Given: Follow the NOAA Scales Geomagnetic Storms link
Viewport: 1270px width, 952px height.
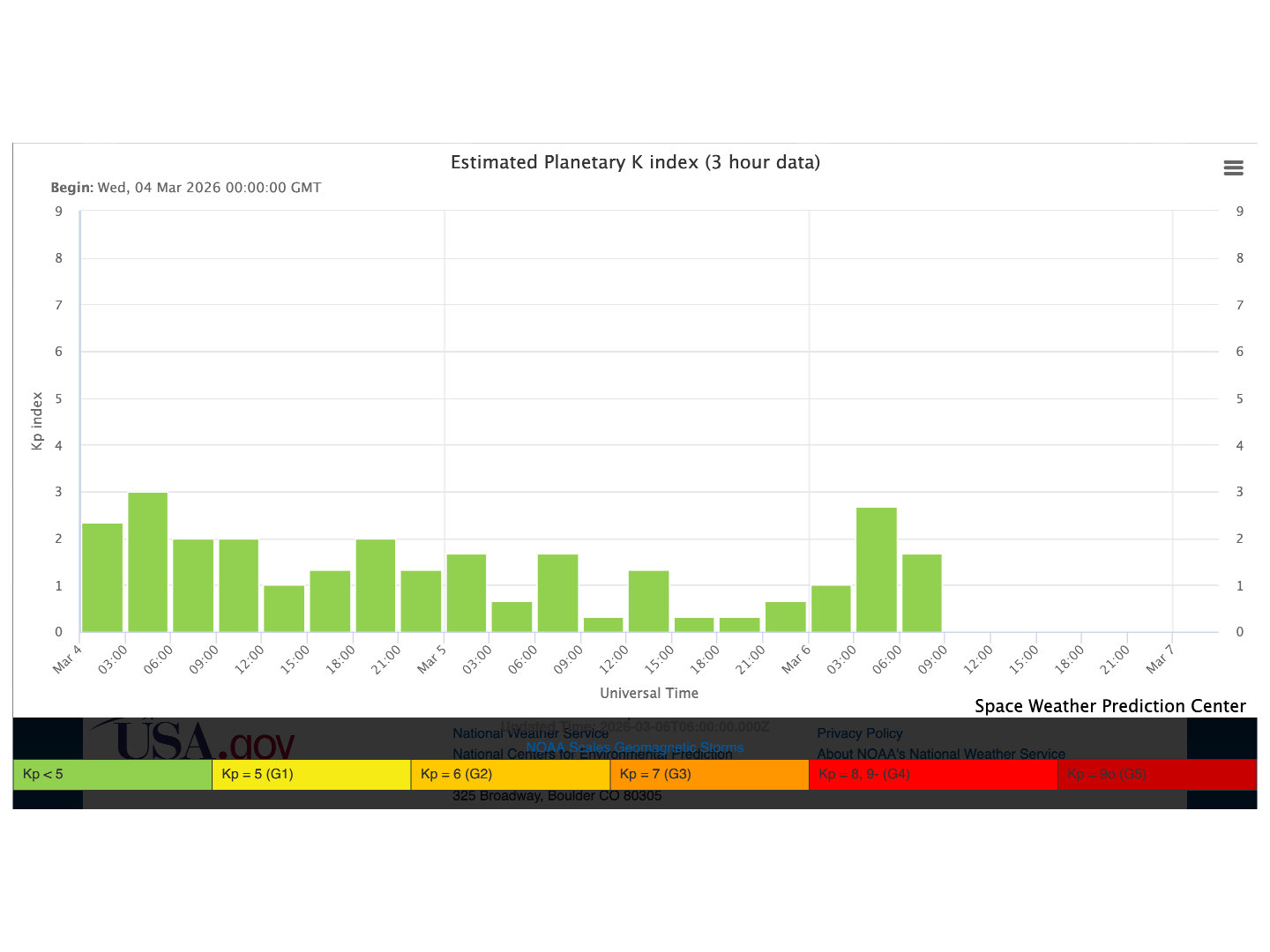Looking at the screenshot, I should [634, 747].
